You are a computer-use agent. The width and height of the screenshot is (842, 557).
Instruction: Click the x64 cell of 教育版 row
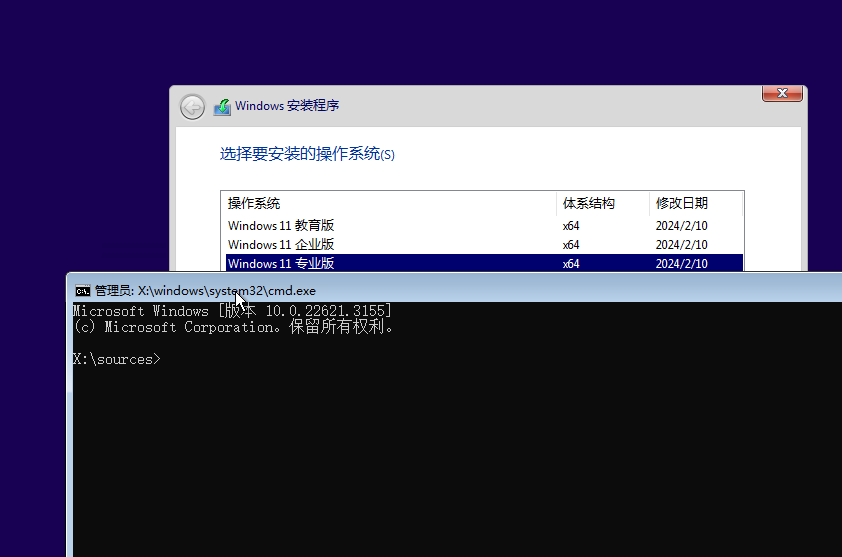click(571, 226)
